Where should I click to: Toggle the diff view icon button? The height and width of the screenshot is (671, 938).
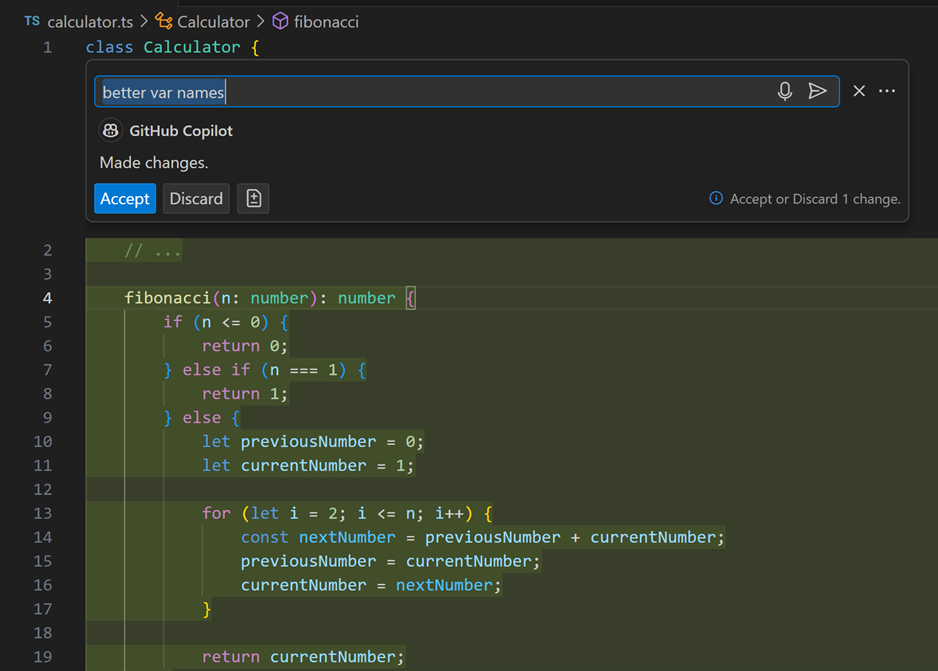click(x=253, y=199)
